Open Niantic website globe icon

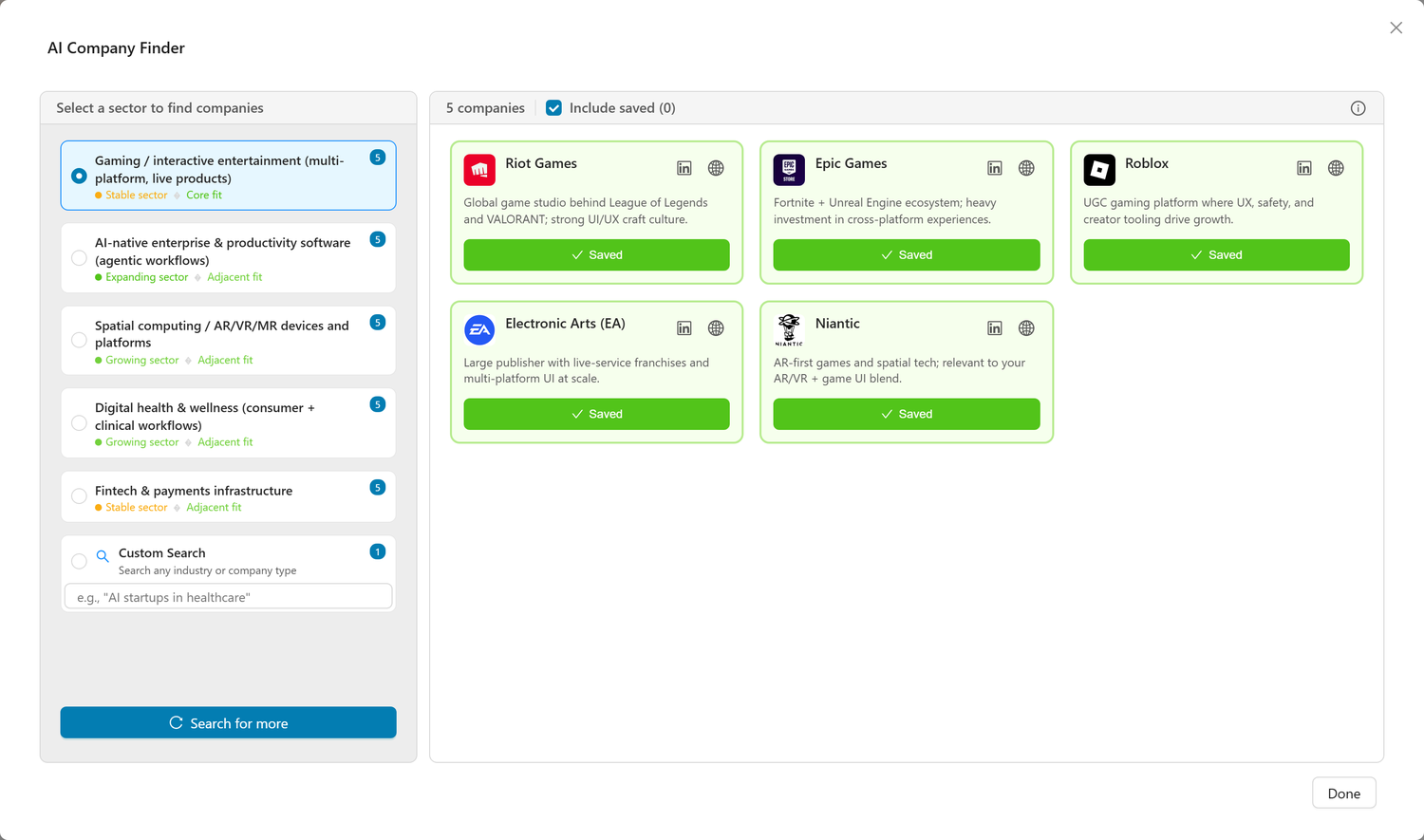(1026, 328)
